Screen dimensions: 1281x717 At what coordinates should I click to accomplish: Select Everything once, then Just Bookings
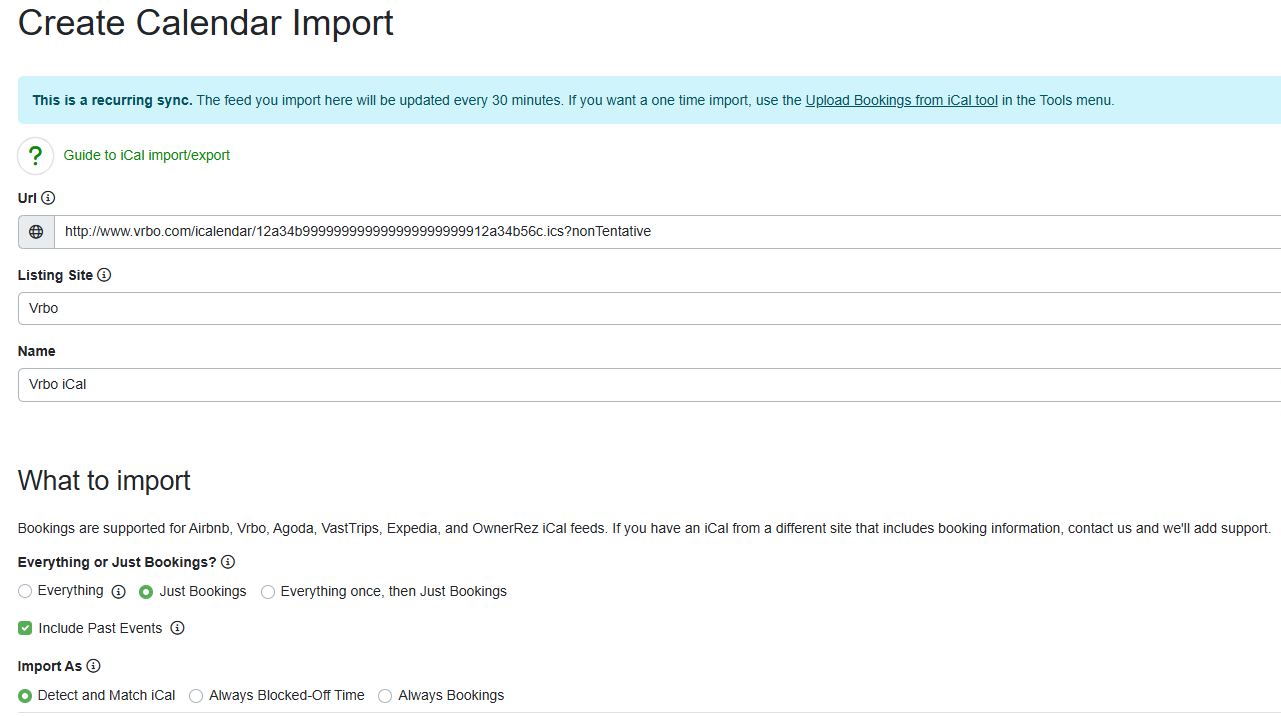pyautogui.click(x=267, y=591)
